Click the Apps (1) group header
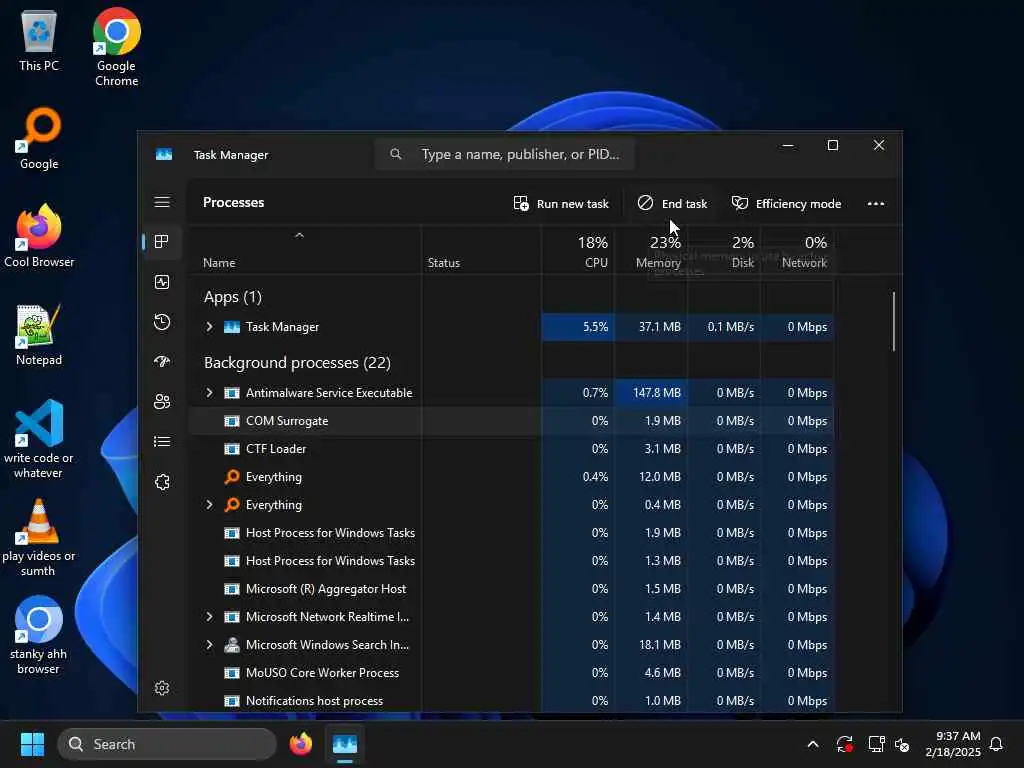 coord(232,296)
